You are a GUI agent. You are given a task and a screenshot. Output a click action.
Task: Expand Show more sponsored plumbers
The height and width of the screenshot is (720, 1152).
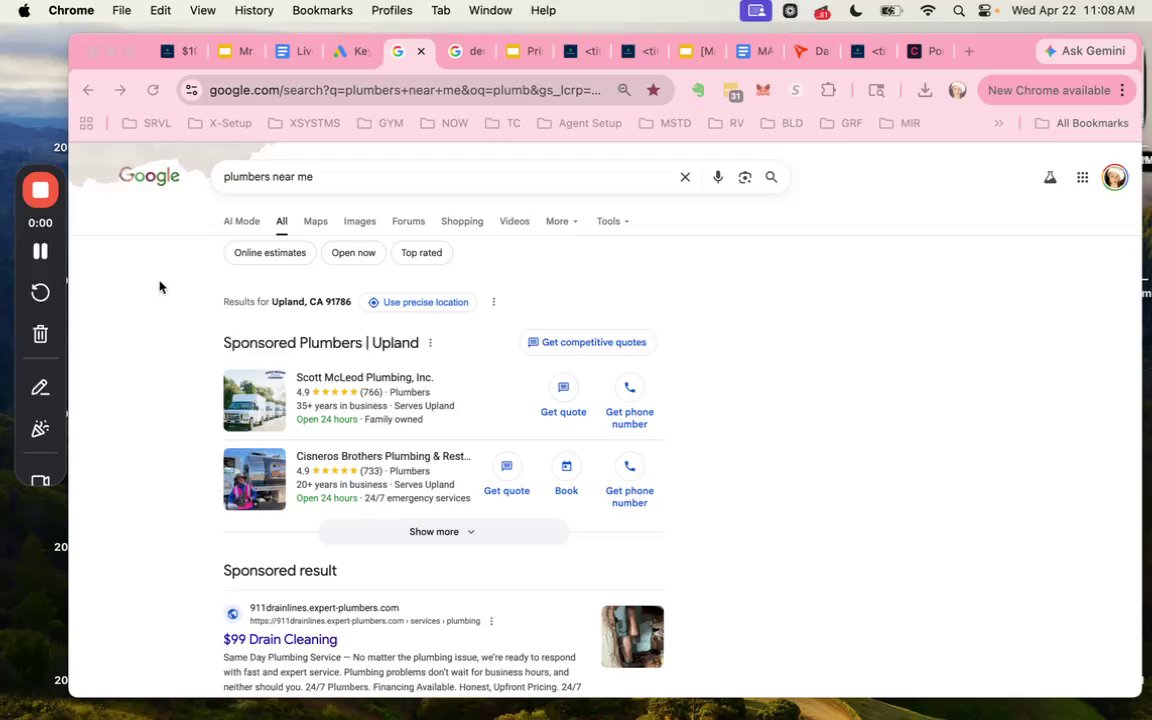443,531
